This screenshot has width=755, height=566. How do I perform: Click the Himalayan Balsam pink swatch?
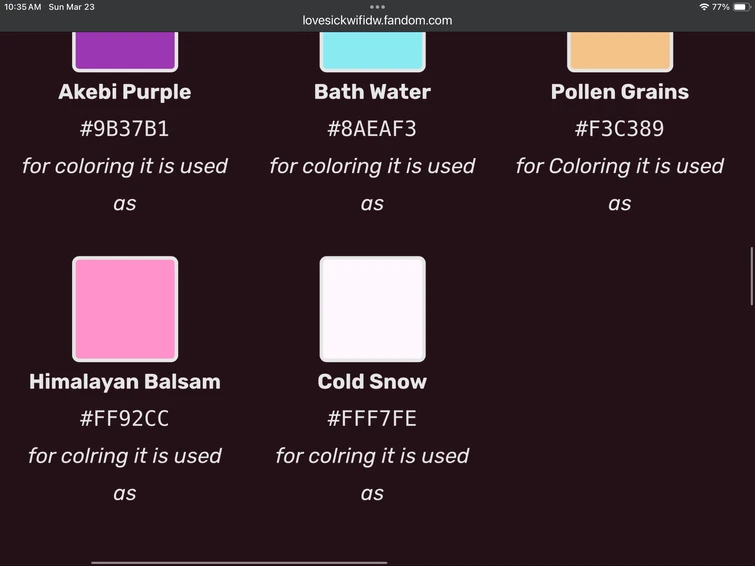[x=125, y=309]
